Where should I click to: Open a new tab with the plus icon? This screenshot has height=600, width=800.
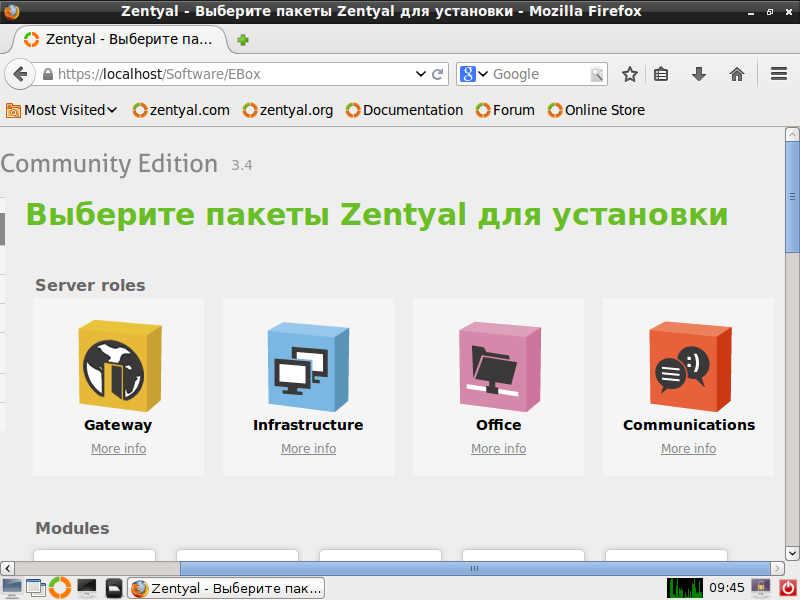point(243,40)
